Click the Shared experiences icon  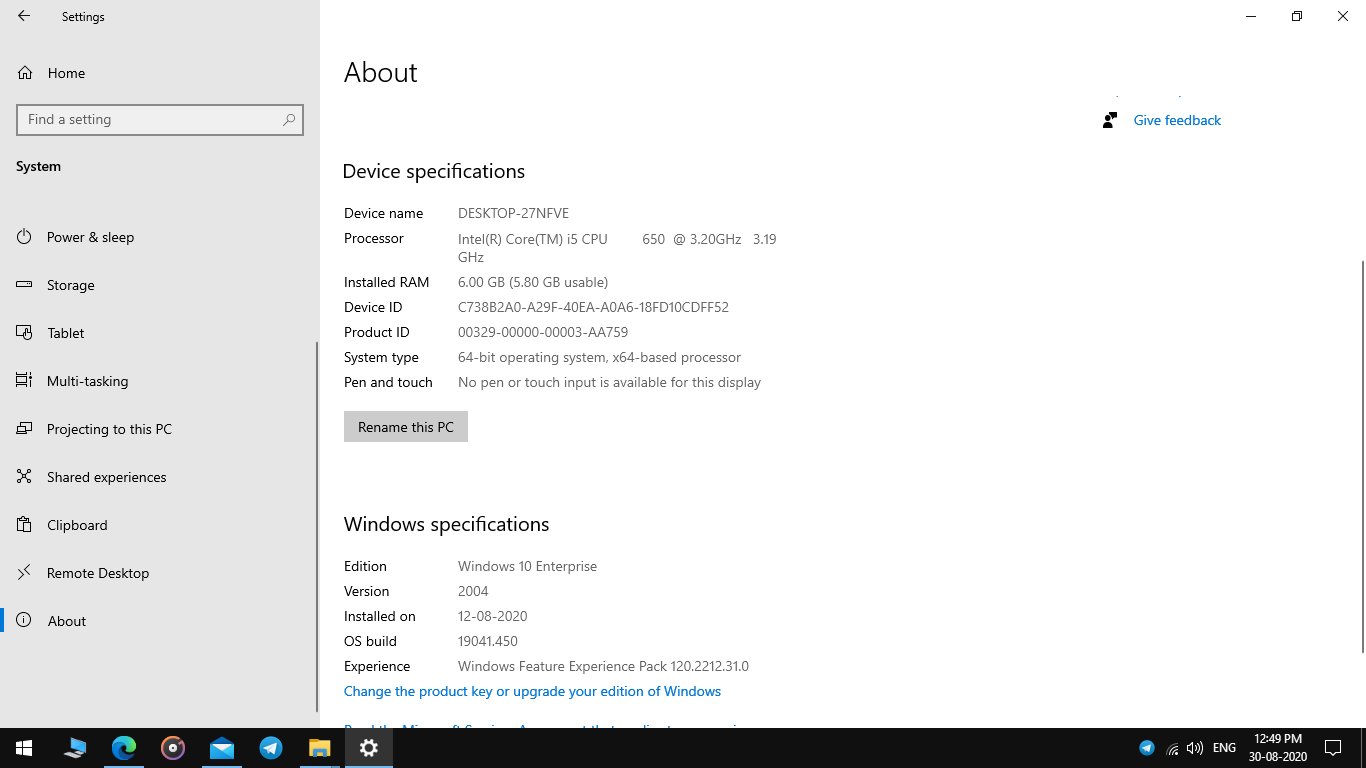tap(24, 477)
